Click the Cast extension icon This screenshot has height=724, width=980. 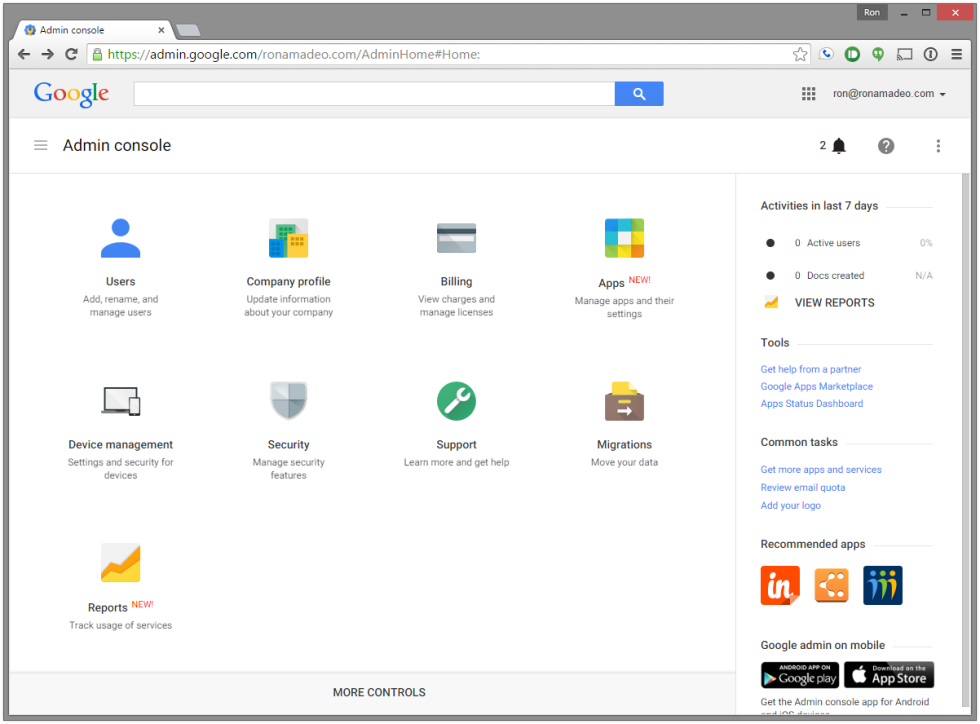click(x=904, y=54)
